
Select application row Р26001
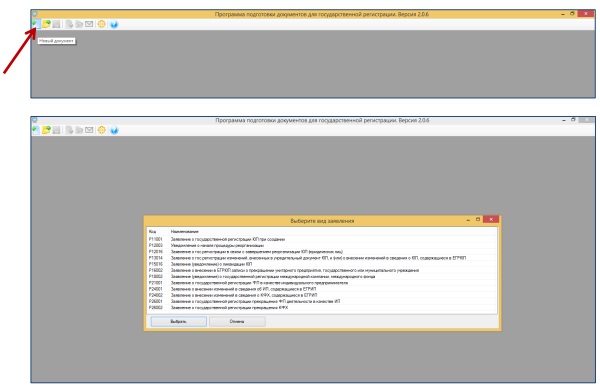pyautogui.click(x=322, y=301)
